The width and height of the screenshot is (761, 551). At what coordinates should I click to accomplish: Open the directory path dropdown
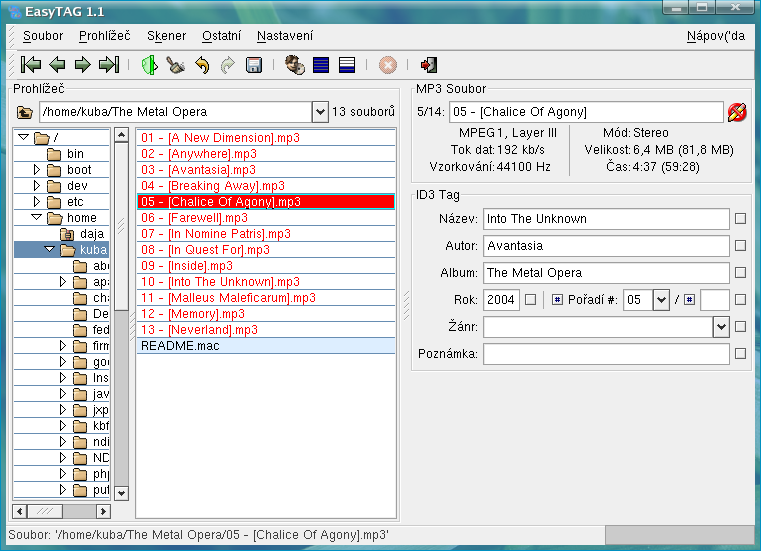[320, 112]
